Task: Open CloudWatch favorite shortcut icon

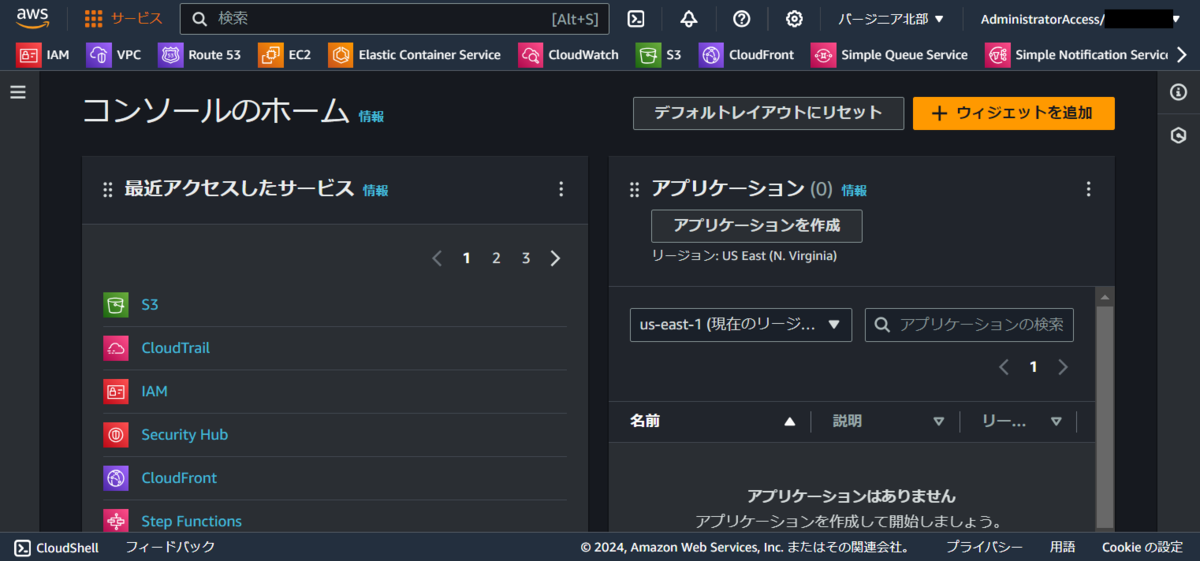Action: [x=531, y=55]
